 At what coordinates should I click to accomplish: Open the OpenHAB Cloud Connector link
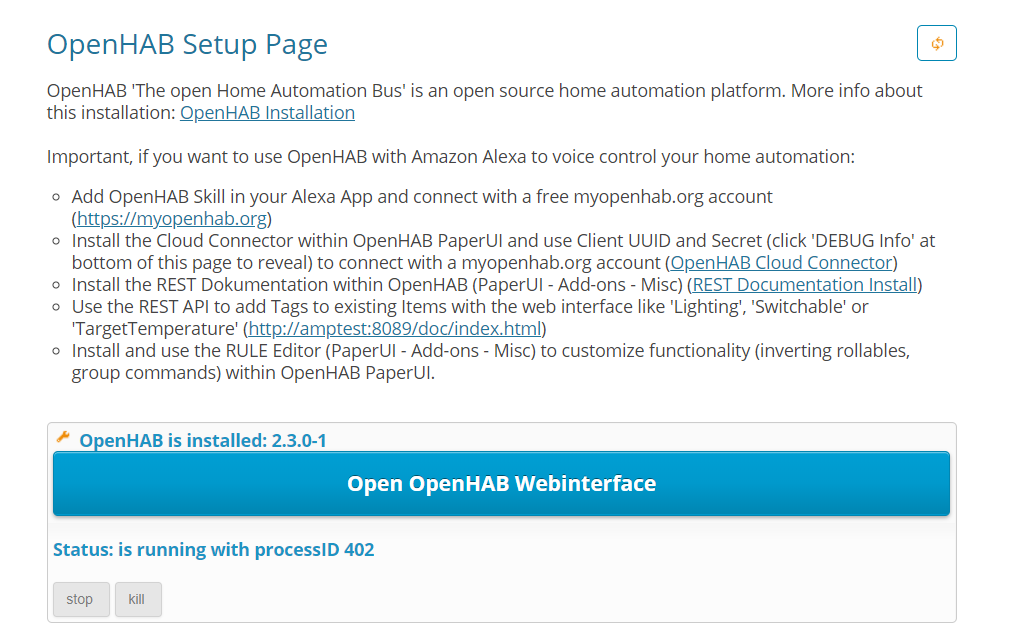(781, 262)
